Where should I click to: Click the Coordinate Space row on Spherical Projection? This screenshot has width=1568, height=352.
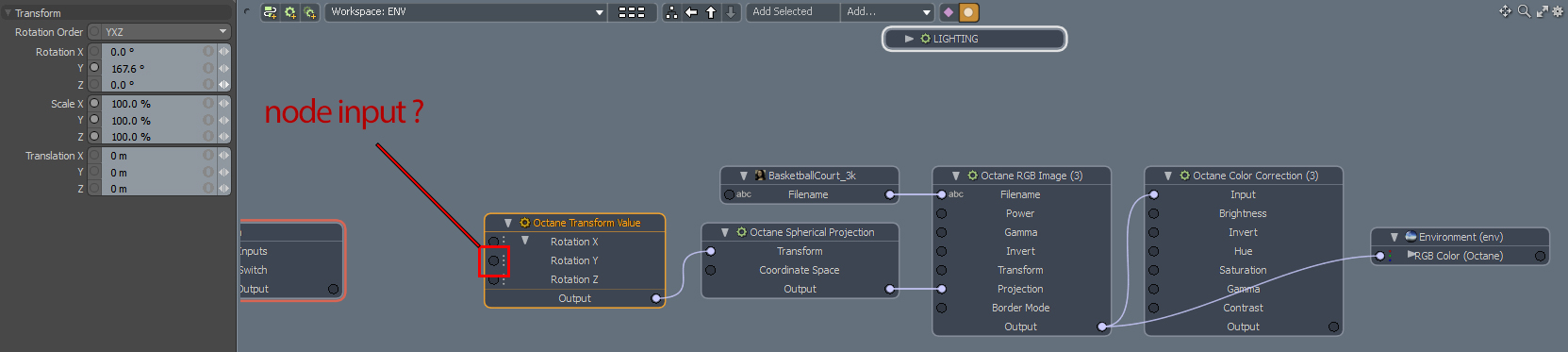[x=800, y=270]
